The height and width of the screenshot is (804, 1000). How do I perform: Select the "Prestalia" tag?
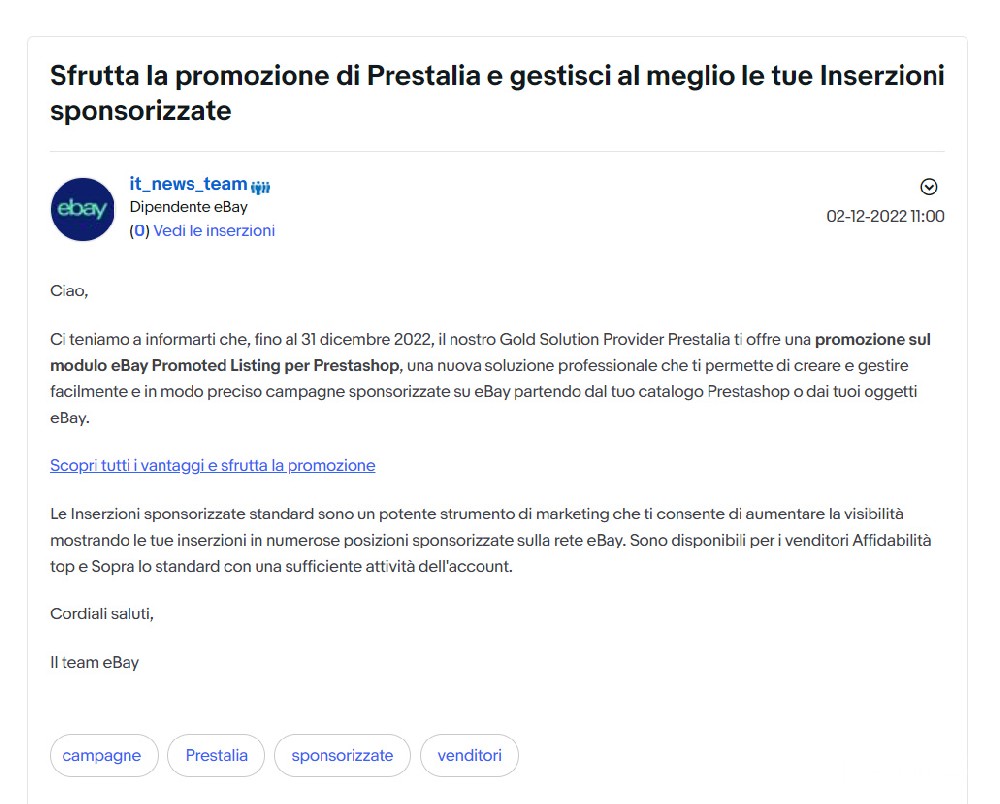coord(216,756)
